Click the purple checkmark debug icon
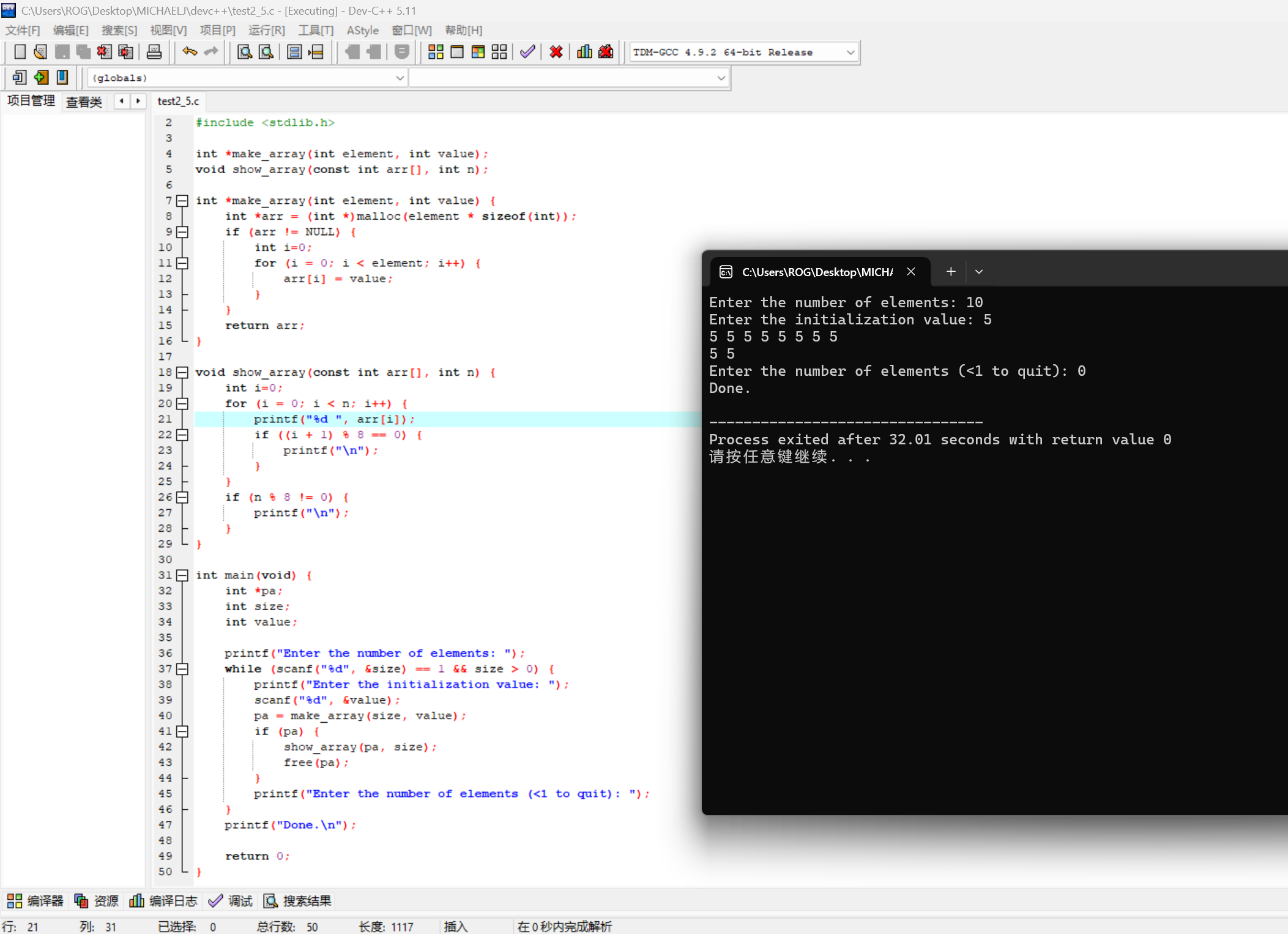The height and width of the screenshot is (934, 1288). (x=527, y=52)
